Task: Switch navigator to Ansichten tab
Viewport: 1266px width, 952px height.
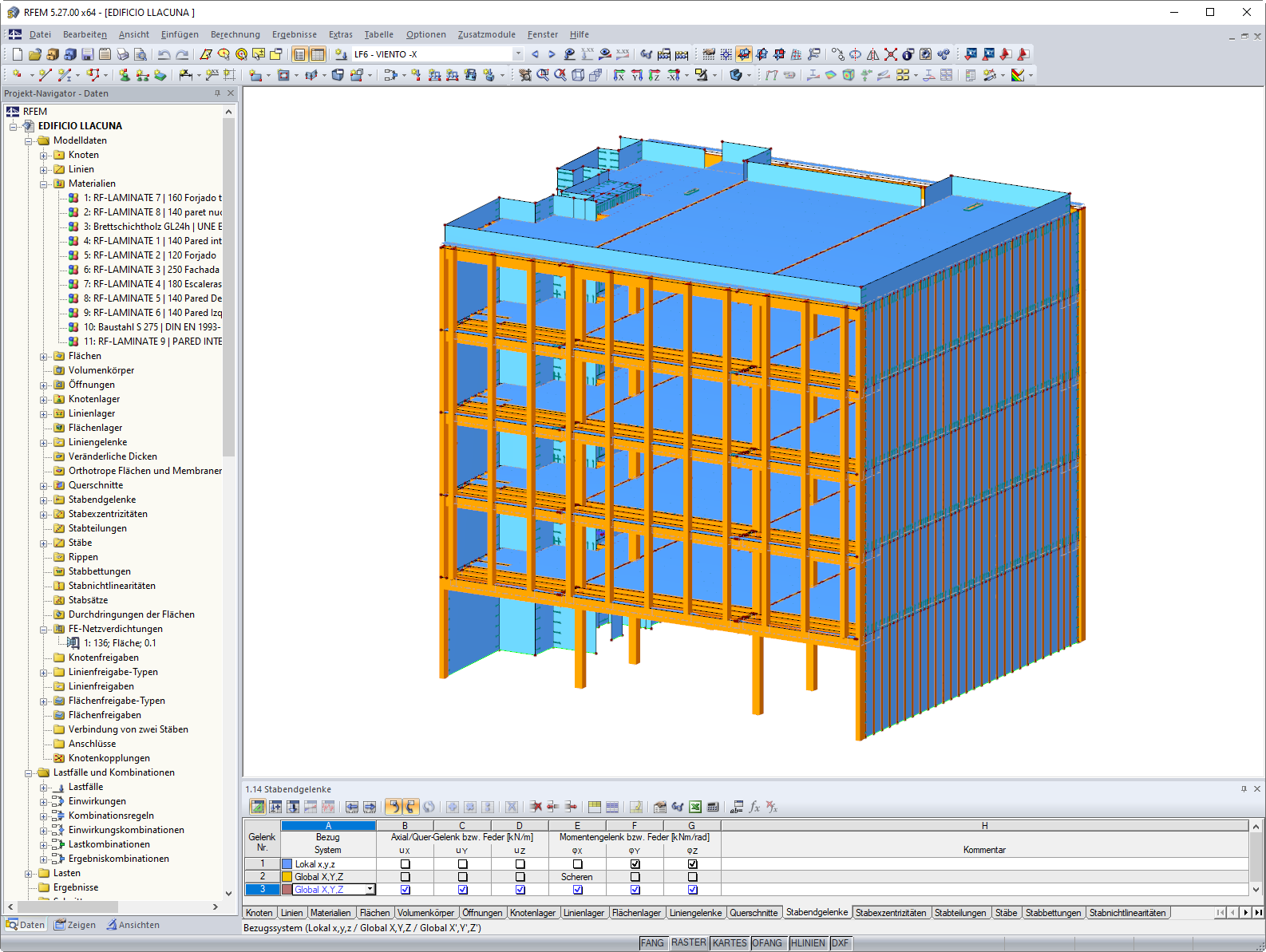Action: 133,925
